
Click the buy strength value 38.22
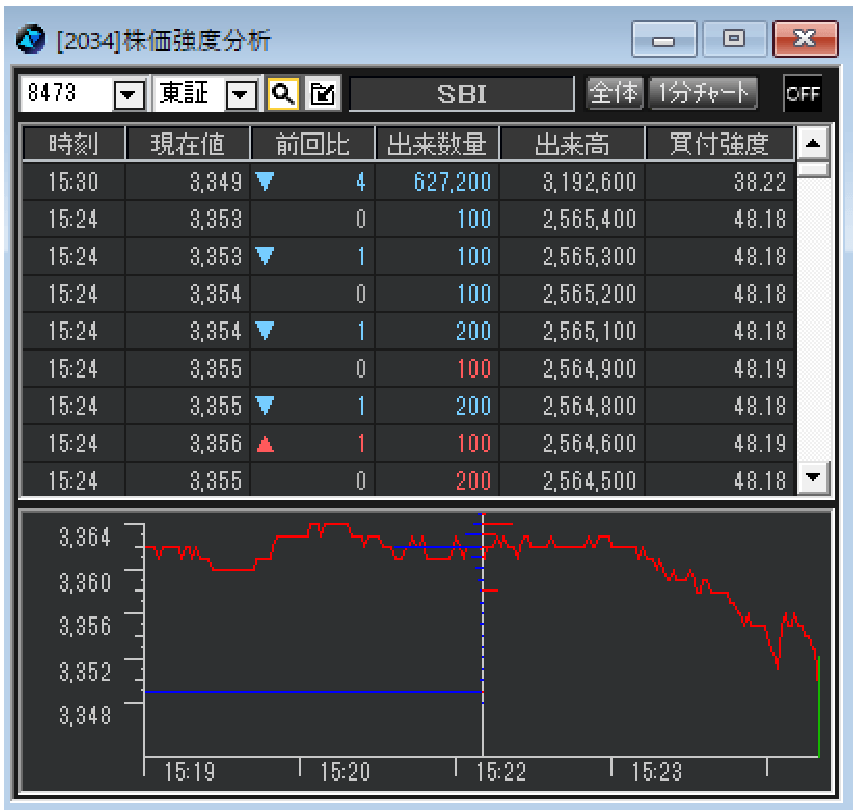point(760,182)
